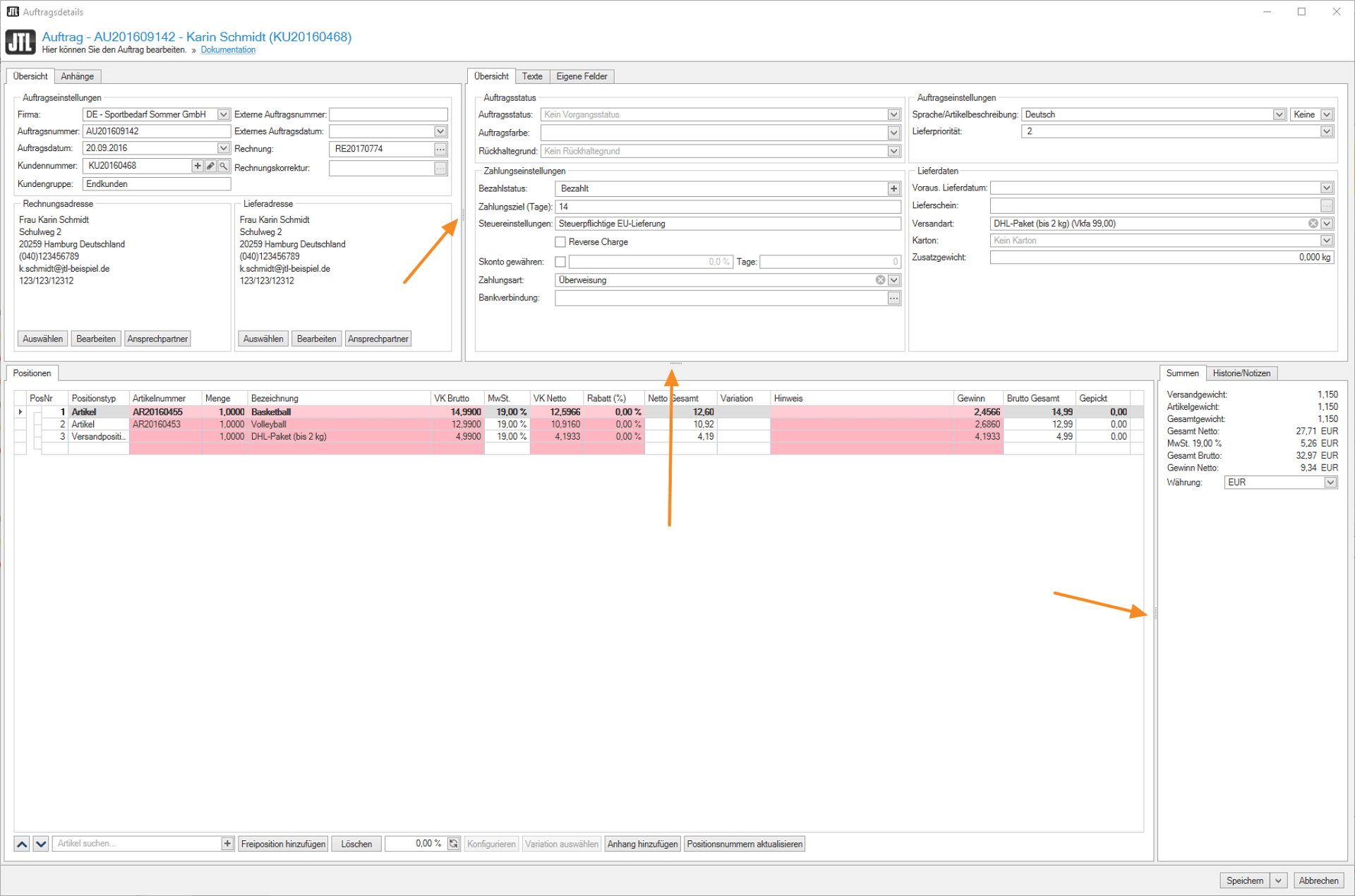The image size is (1355, 896).
Task: Expand the Firma dropdown
Action: tap(223, 114)
